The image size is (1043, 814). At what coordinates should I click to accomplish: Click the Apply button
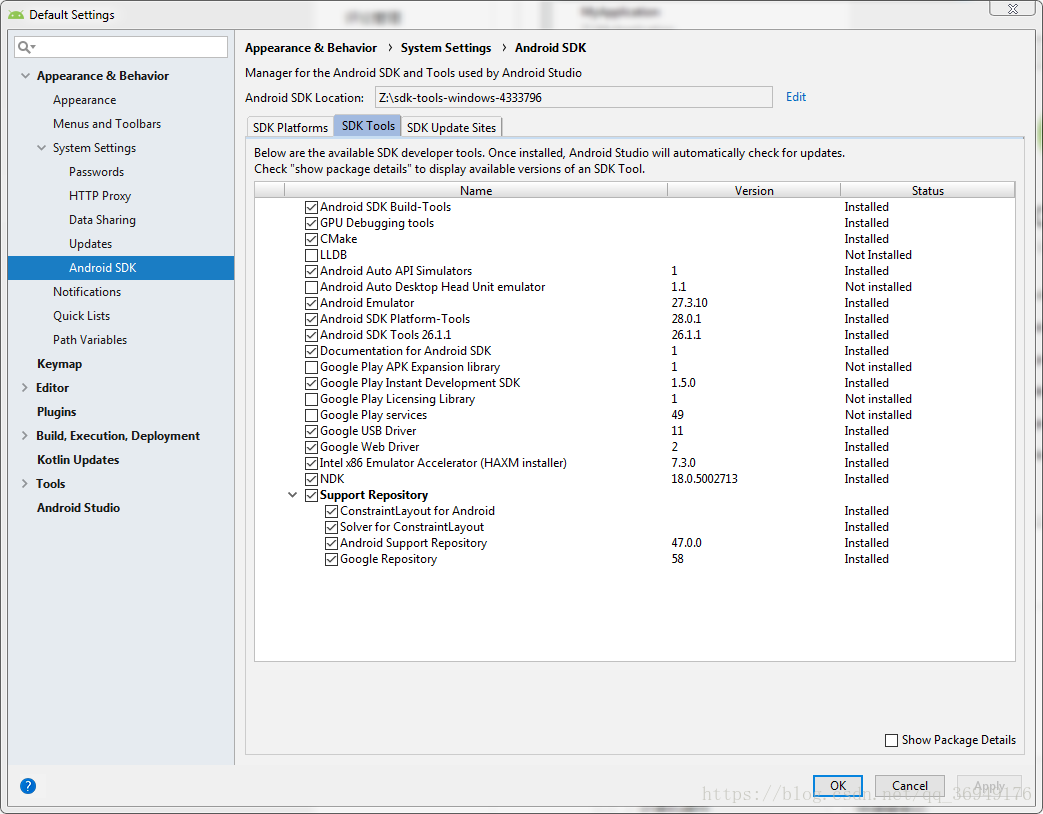pos(988,785)
